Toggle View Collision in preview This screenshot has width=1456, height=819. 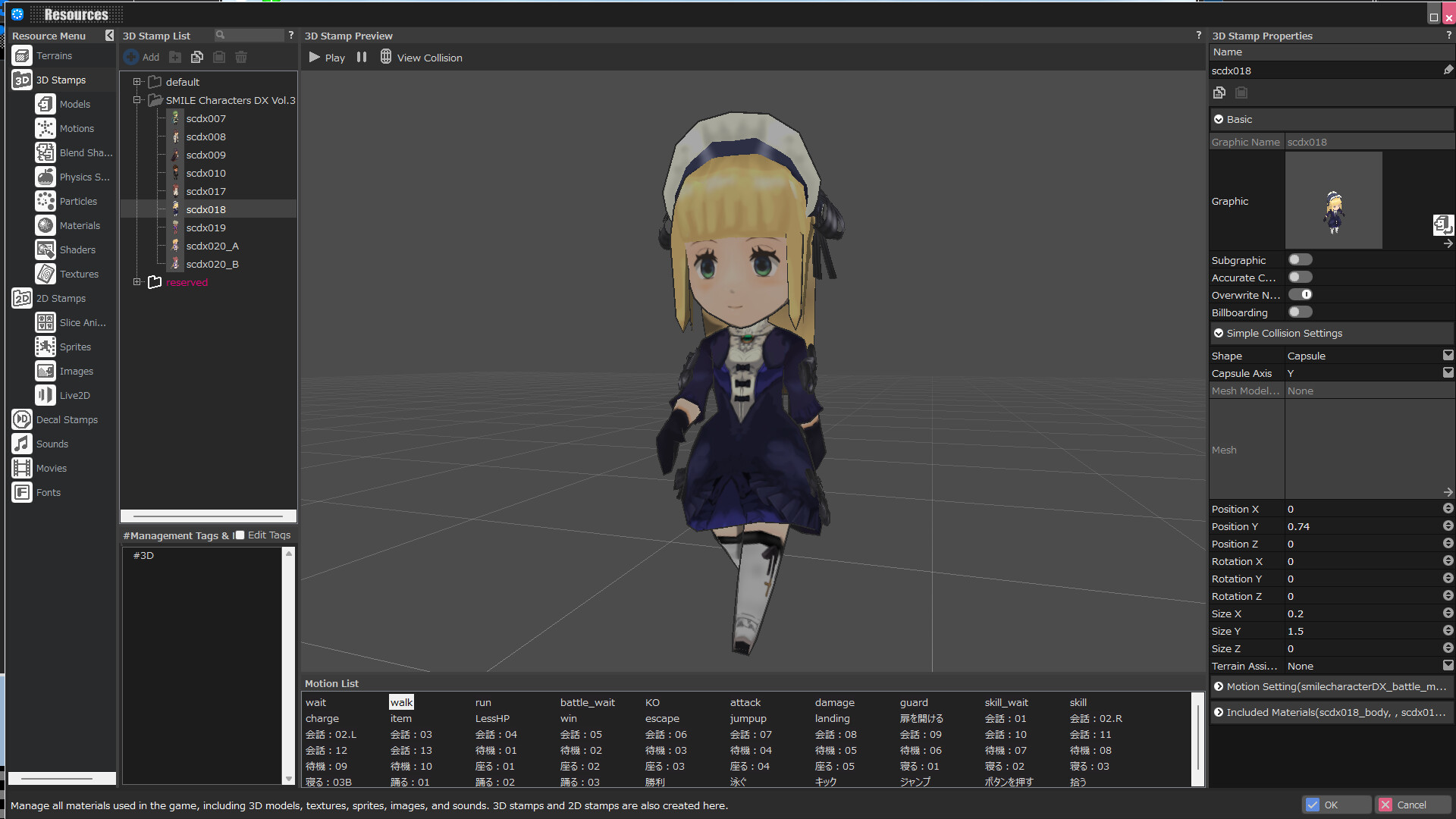(x=421, y=57)
